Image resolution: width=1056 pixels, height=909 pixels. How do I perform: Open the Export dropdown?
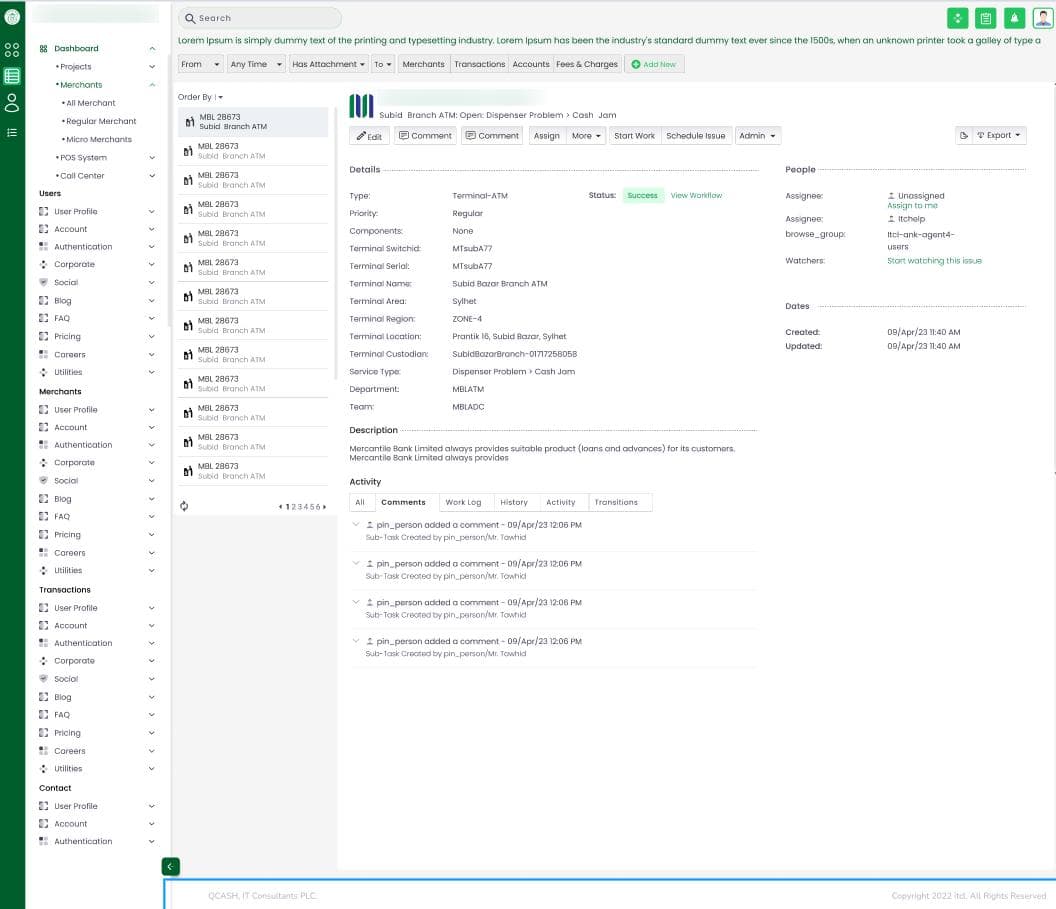999,135
